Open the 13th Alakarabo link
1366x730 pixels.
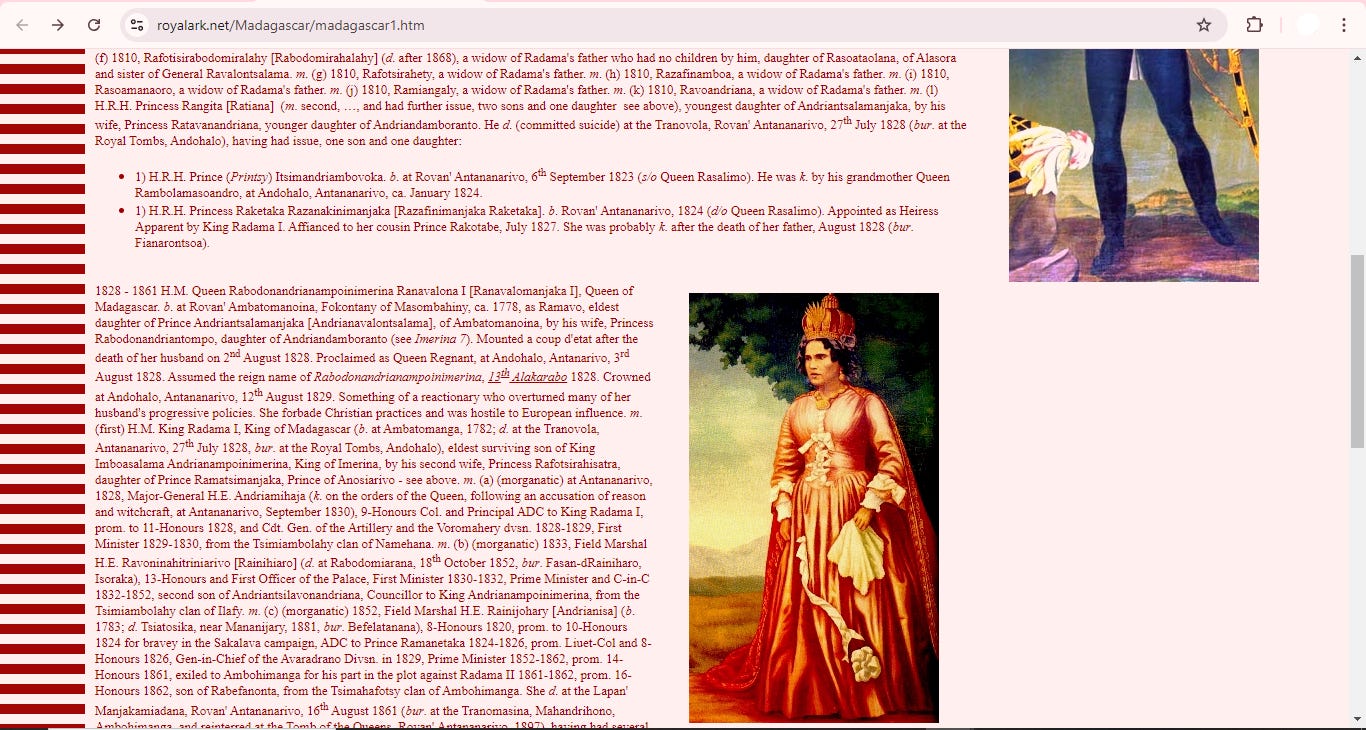[x=527, y=377]
